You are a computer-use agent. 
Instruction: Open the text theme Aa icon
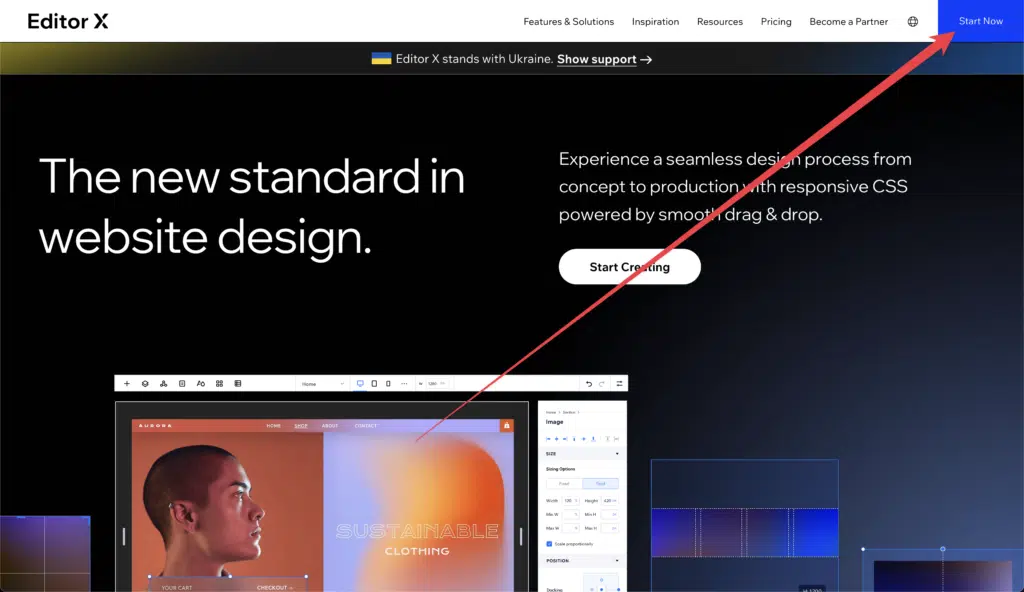200,384
